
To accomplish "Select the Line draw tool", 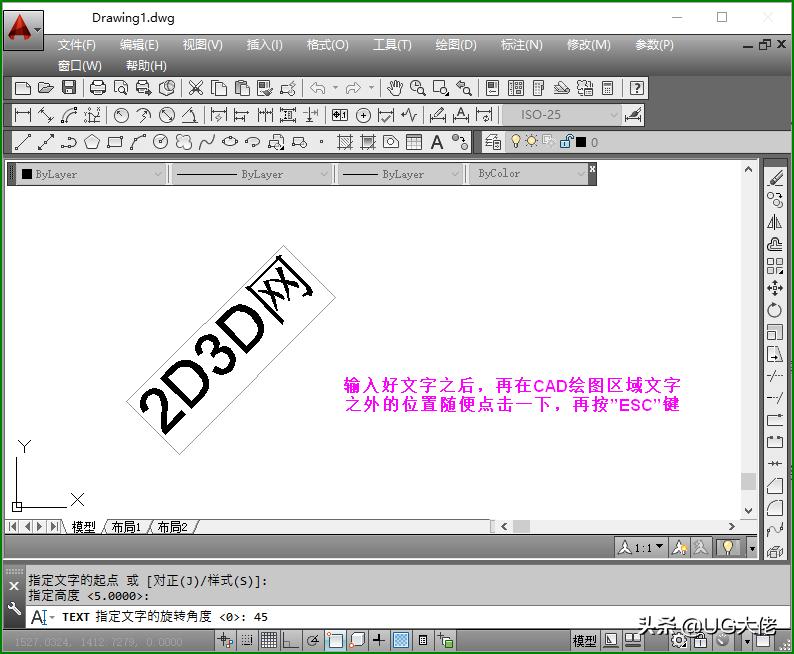I will click(23, 142).
